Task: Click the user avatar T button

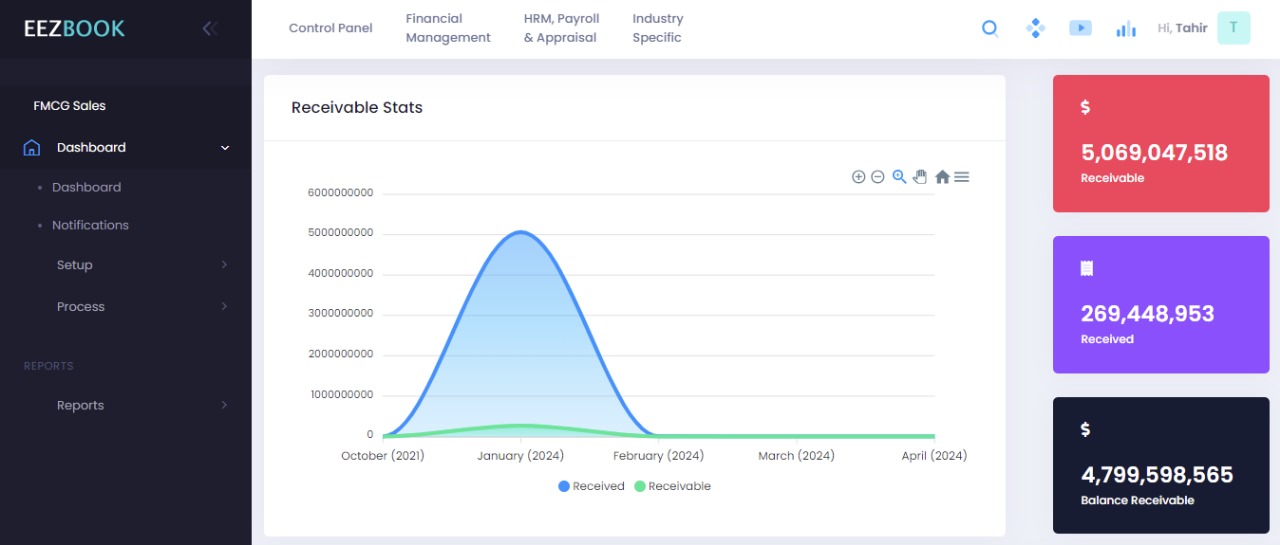Action: click(x=1233, y=28)
